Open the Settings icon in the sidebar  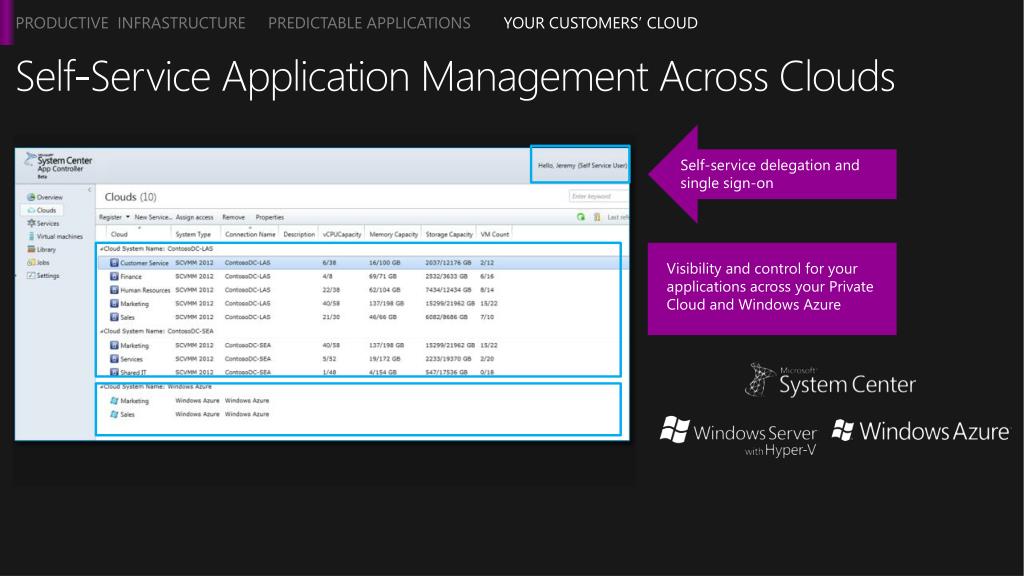tap(31, 276)
